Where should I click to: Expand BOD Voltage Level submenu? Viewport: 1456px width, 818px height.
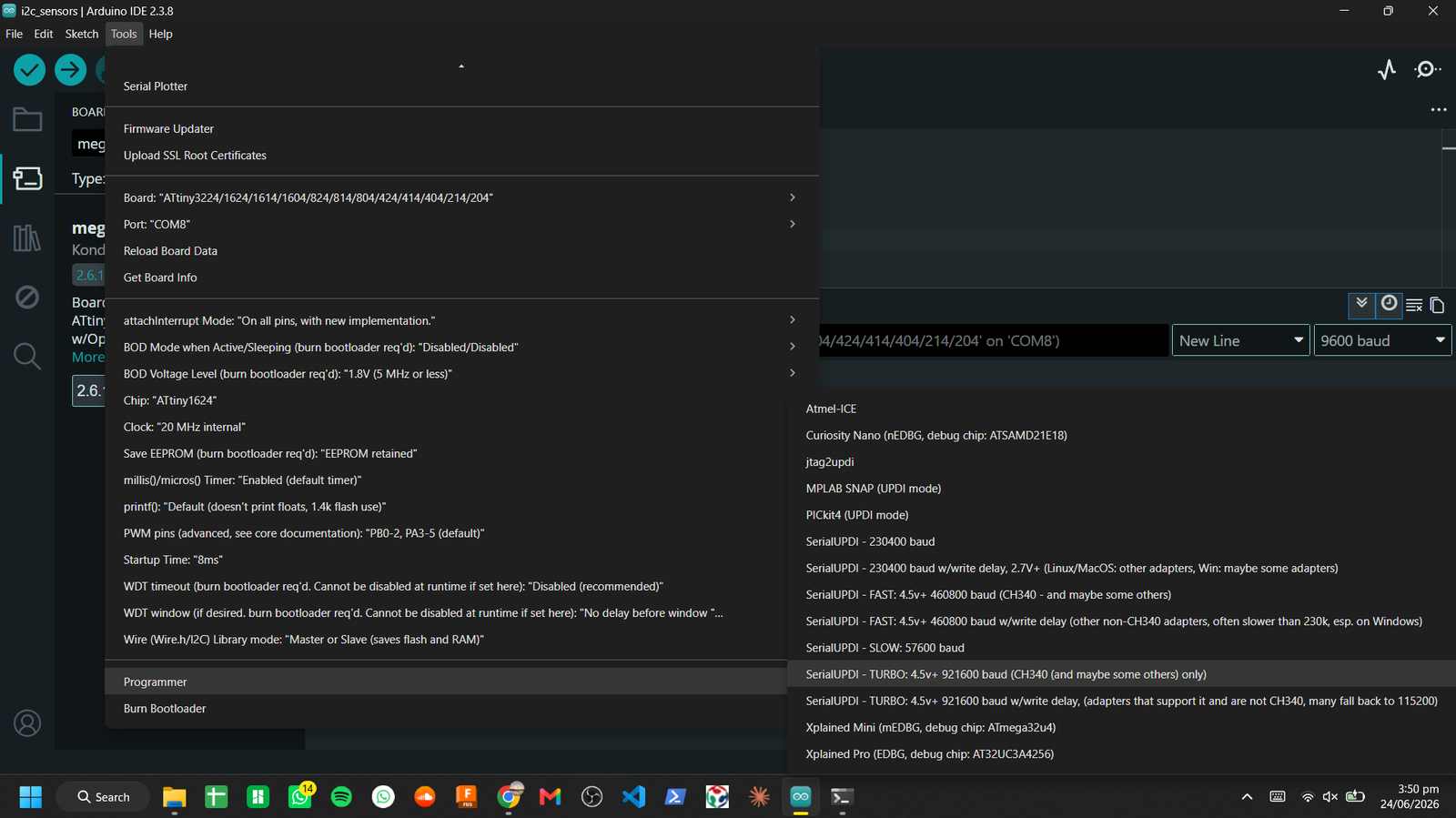point(462,374)
